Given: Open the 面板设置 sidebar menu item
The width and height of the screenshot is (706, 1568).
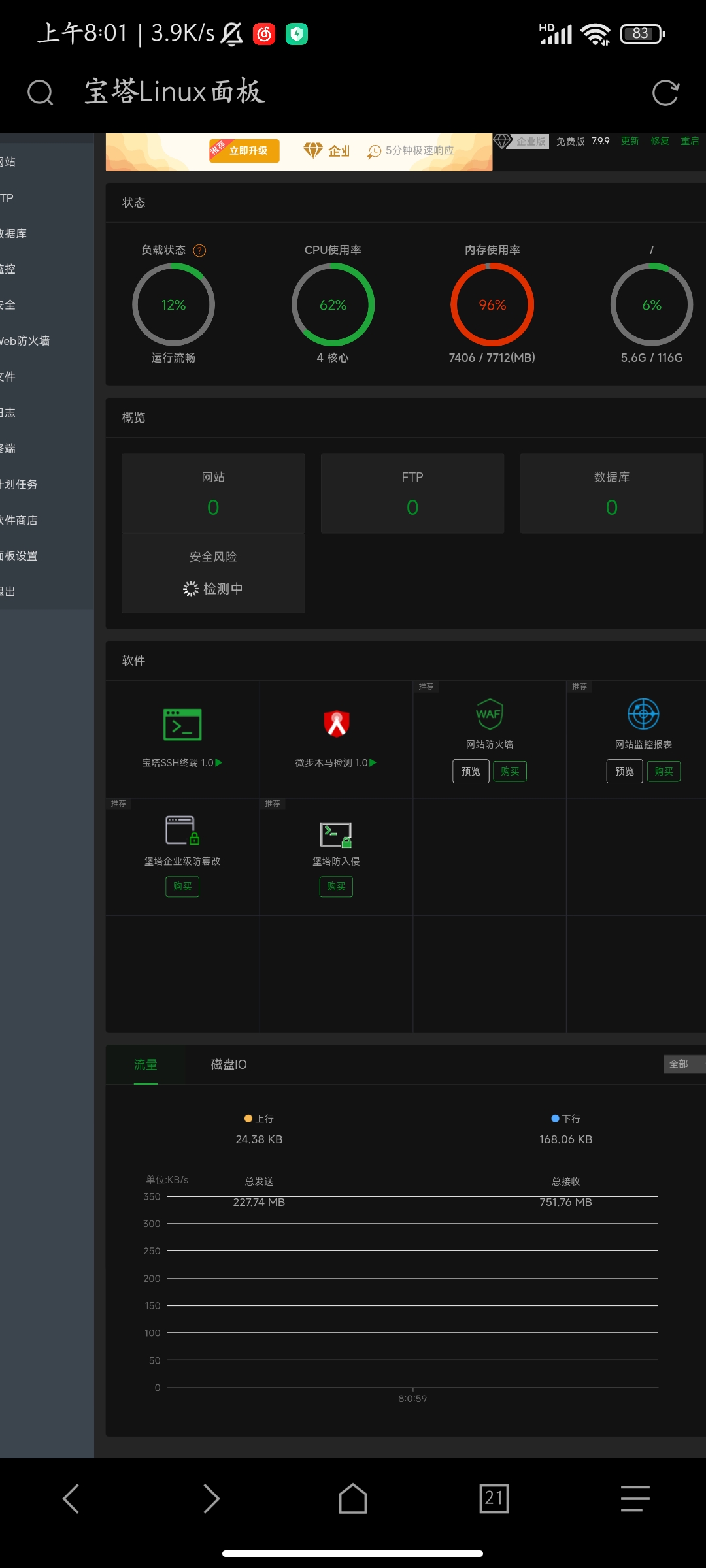Looking at the screenshot, I should [47, 556].
